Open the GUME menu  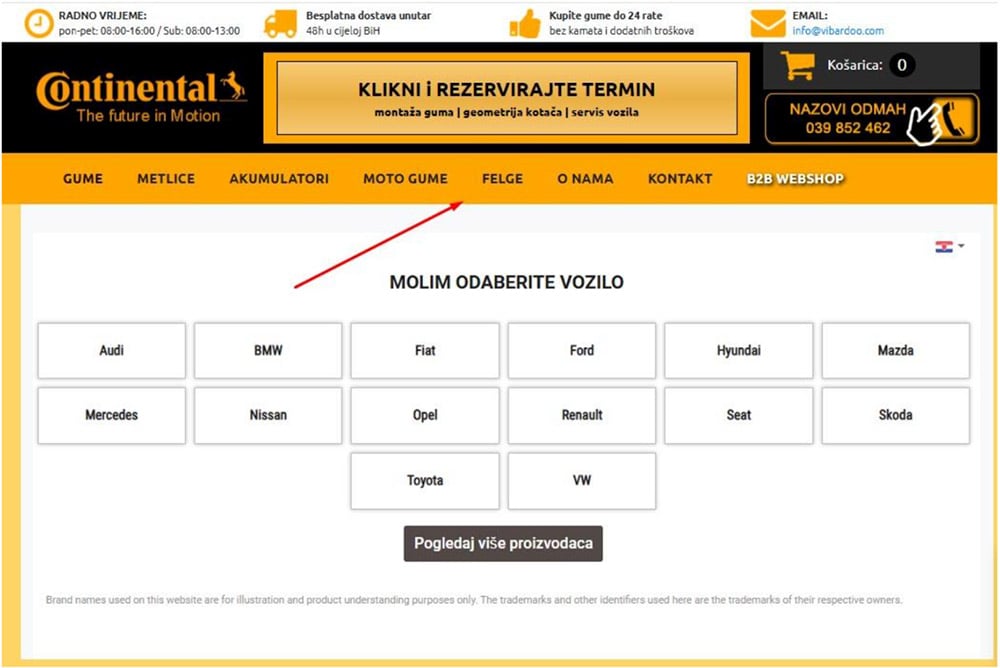click(x=83, y=179)
